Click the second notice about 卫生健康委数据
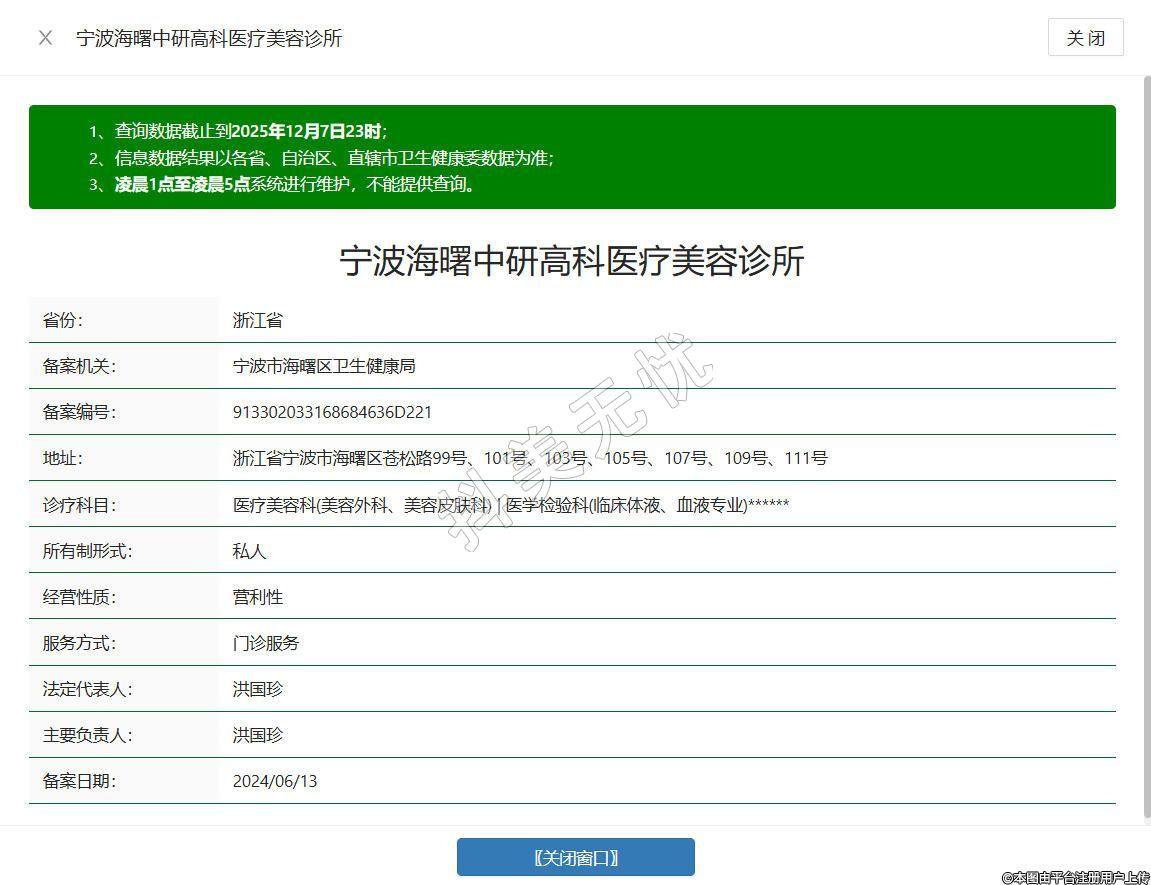Screen dimensions: 1151x885 (x=320, y=158)
